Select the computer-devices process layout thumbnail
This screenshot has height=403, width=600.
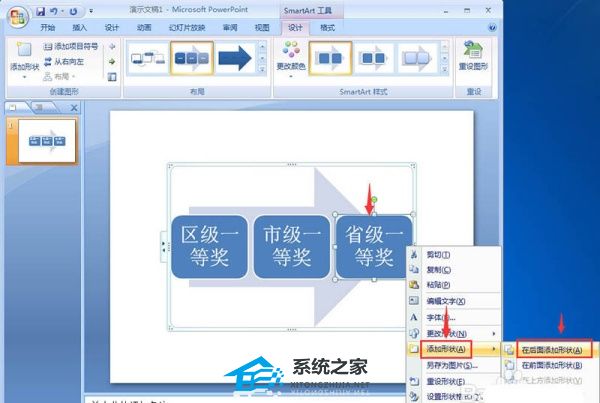click(x=148, y=58)
